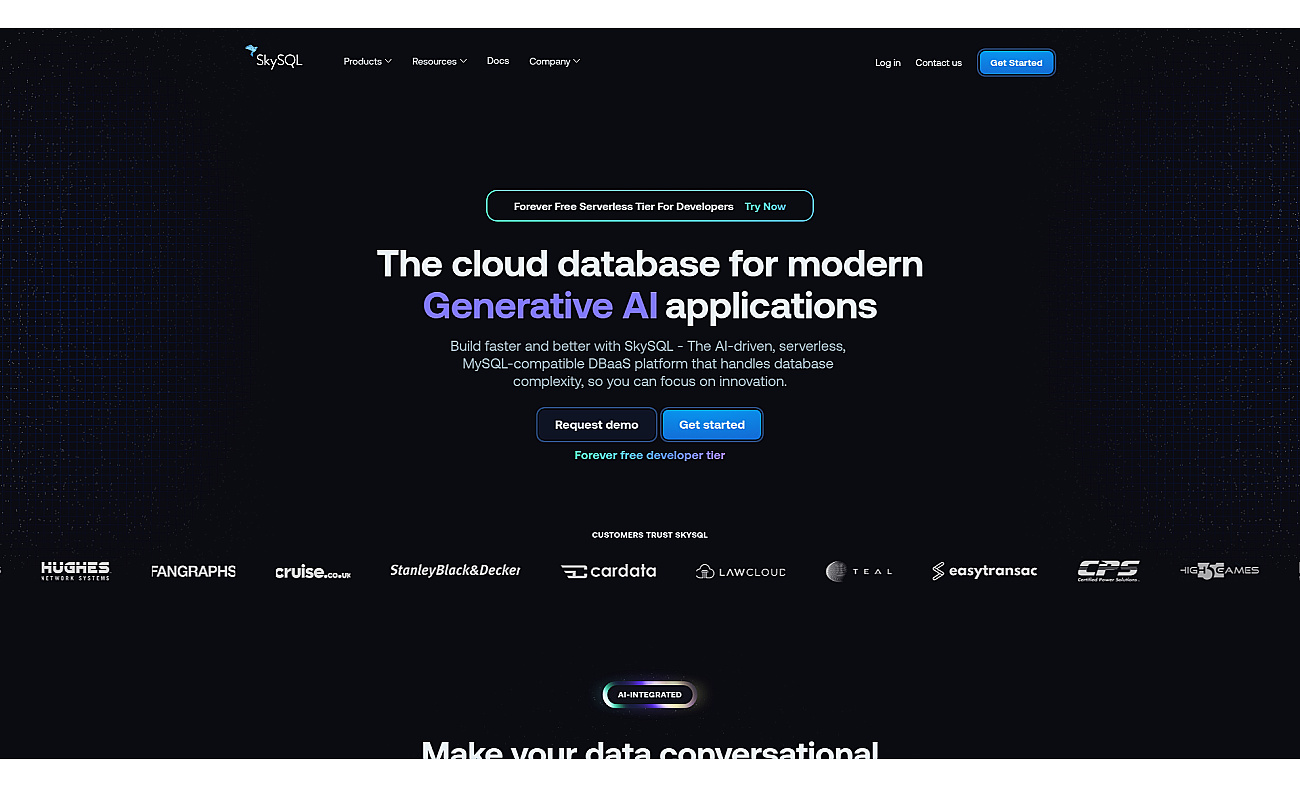The height and width of the screenshot is (788, 1300).
Task: Click the LawCloud customer logo
Action: pyautogui.click(x=741, y=571)
